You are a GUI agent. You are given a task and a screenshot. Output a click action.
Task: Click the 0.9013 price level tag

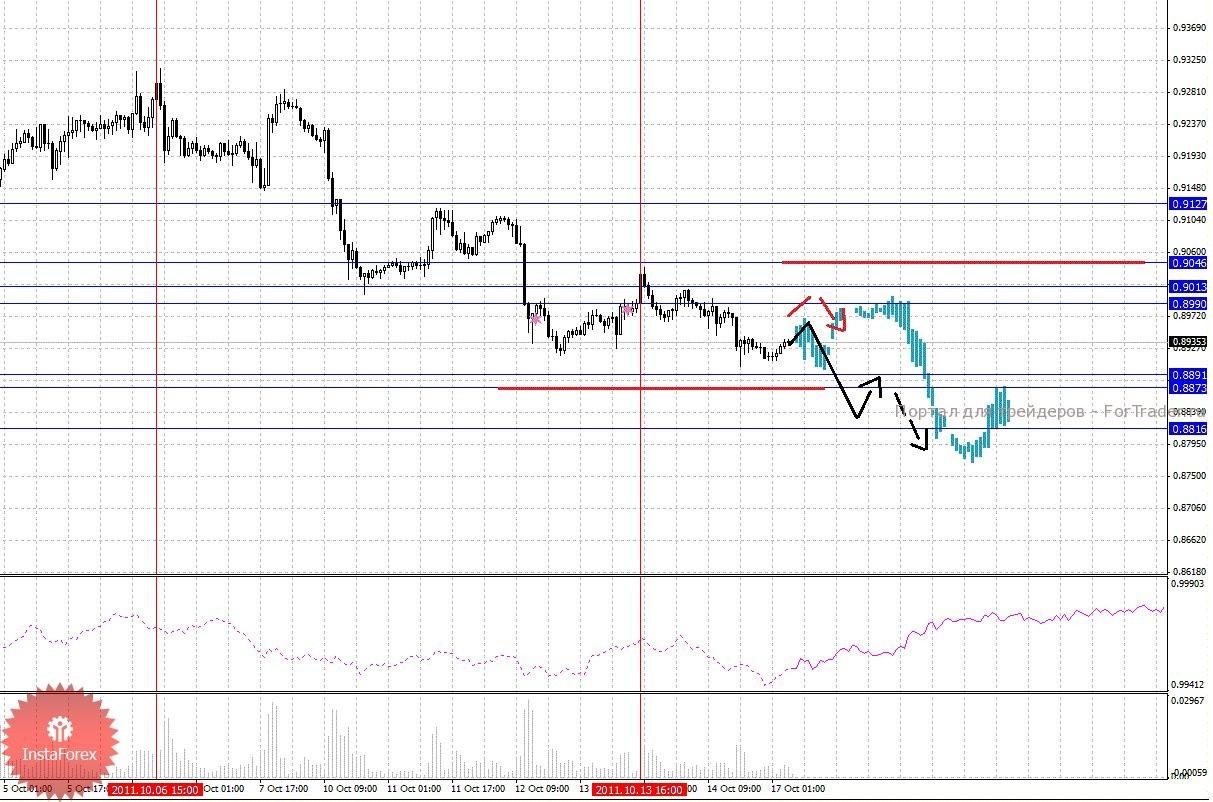1189,286
